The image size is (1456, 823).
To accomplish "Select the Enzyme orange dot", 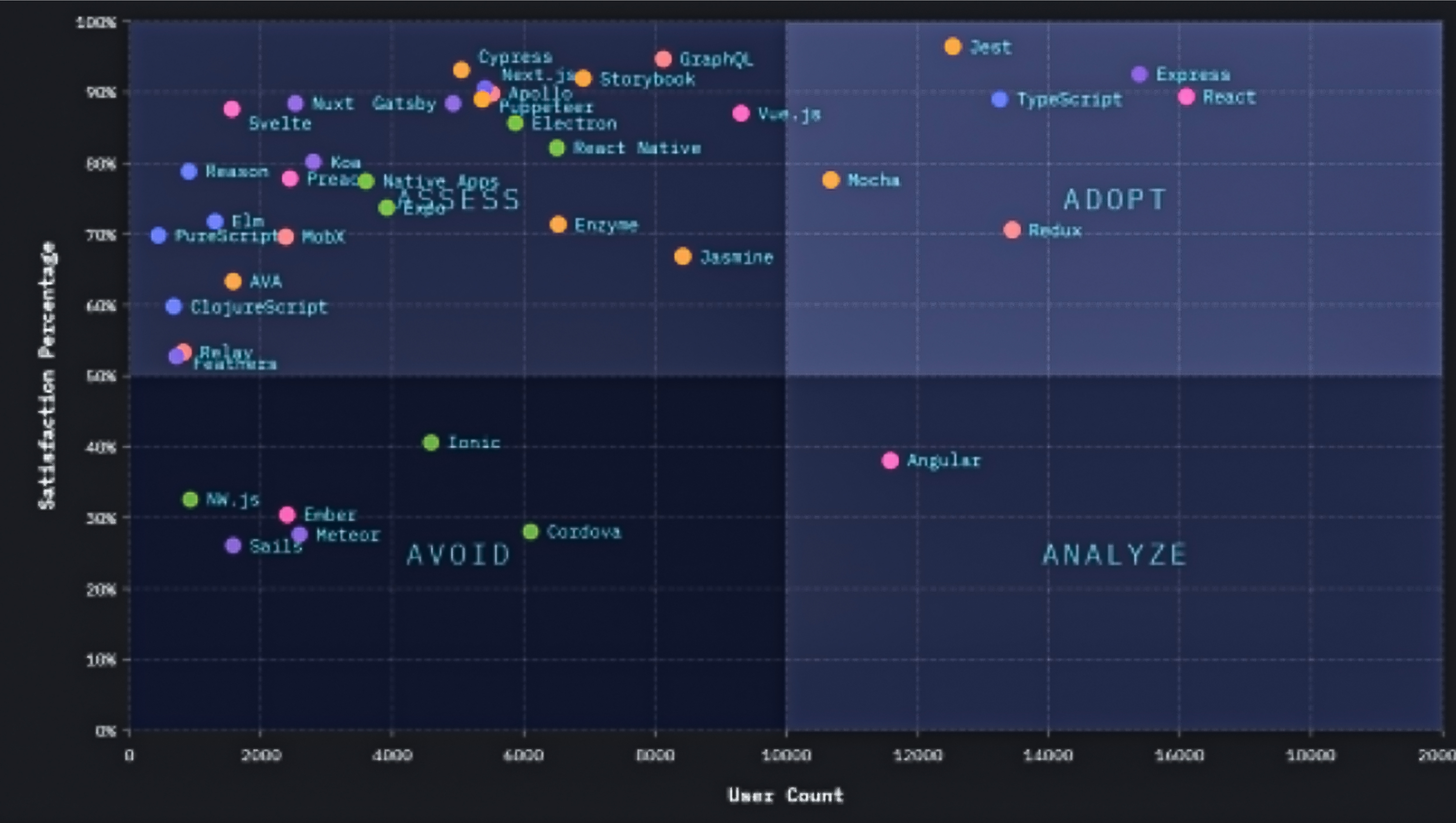I will coord(558,225).
